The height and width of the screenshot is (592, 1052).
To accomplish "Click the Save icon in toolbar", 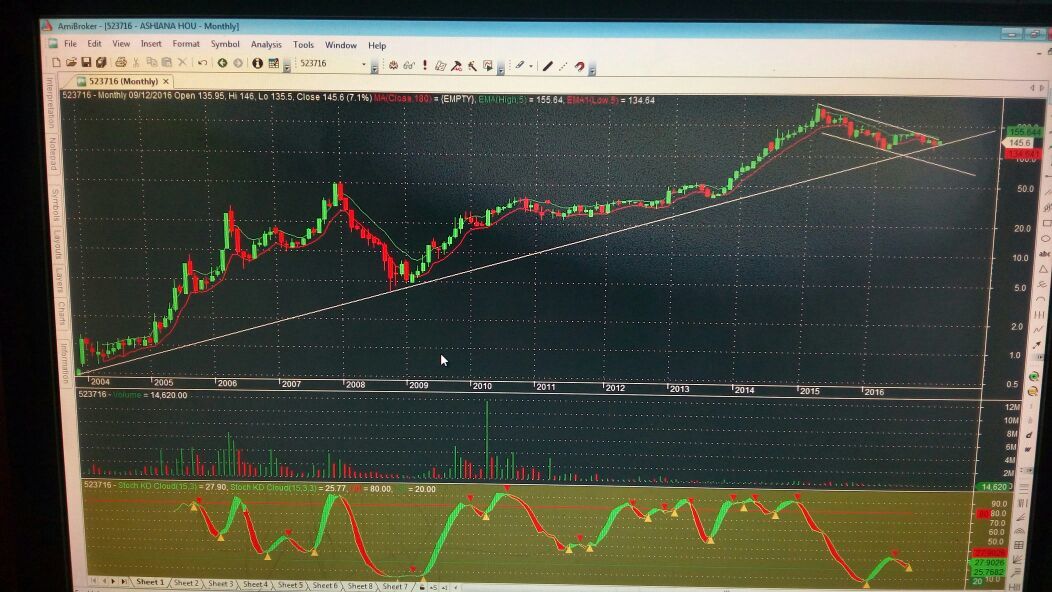I will click(x=87, y=63).
